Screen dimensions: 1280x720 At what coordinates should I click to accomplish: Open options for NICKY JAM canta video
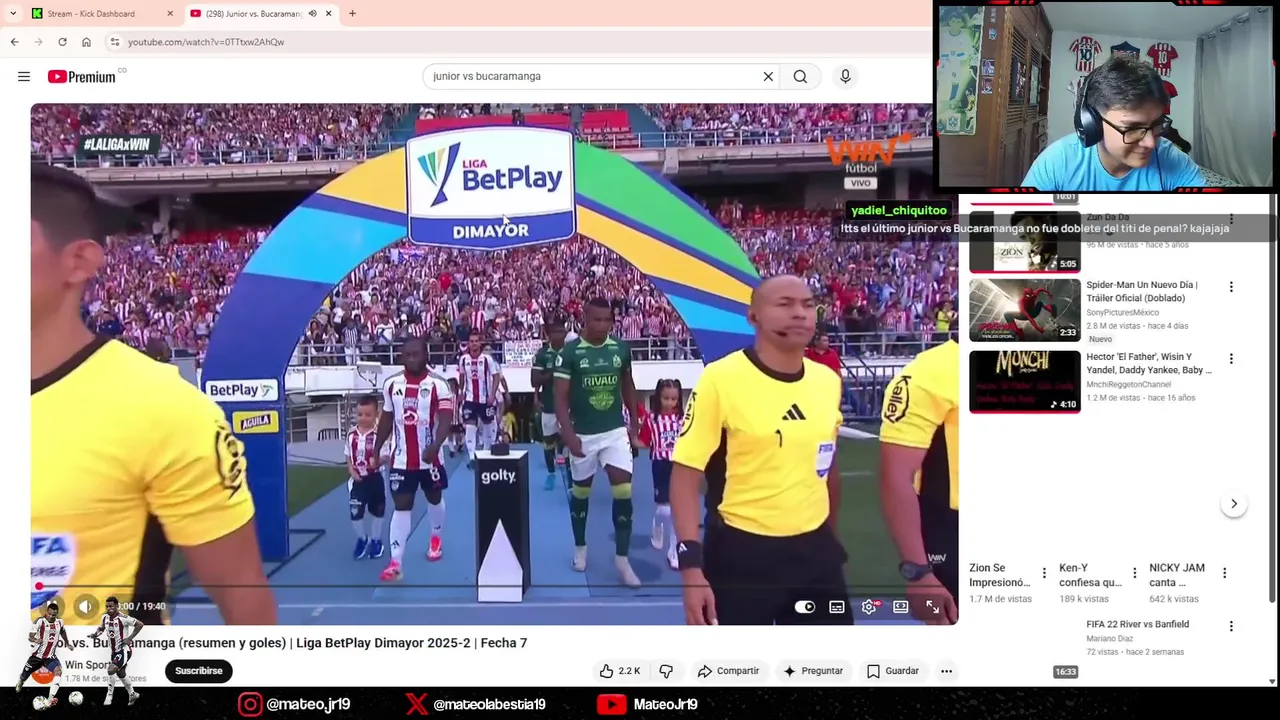(1224, 573)
